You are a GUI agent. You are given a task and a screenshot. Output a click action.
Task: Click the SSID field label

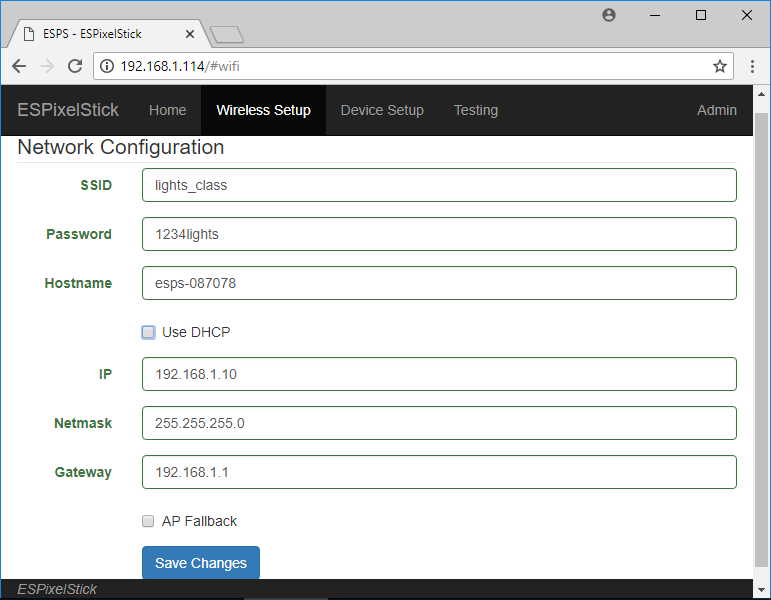click(x=96, y=185)
